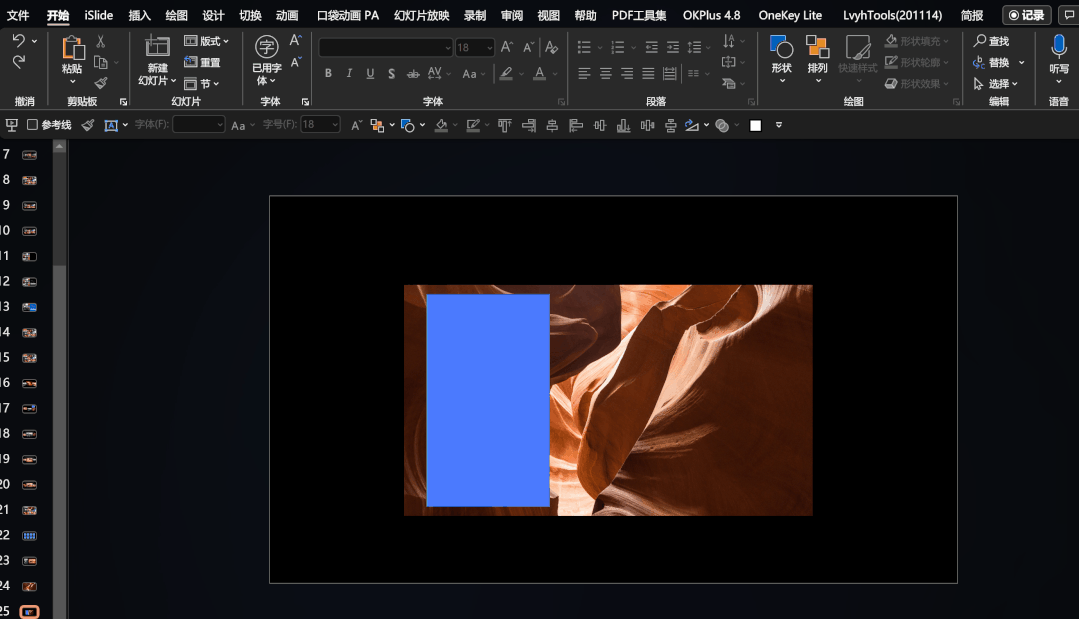Click the Cut scissors icon
Viewport: 1079px width, 619px height.
click(x=100, y=41)
